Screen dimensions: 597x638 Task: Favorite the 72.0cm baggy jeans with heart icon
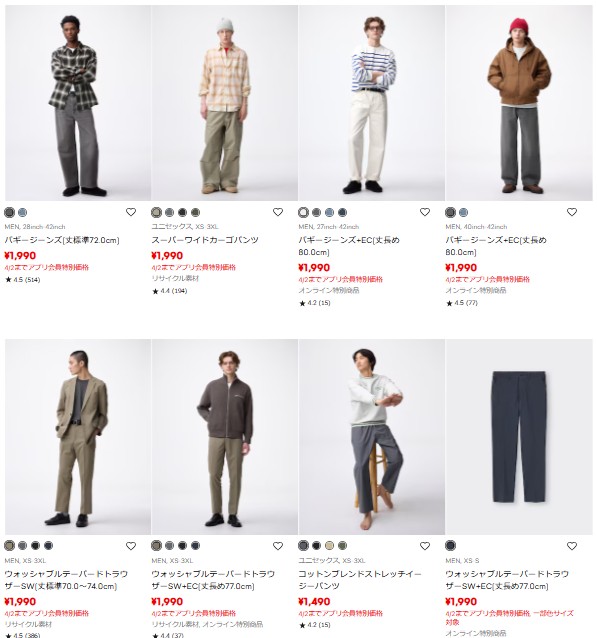pos(131,212)
